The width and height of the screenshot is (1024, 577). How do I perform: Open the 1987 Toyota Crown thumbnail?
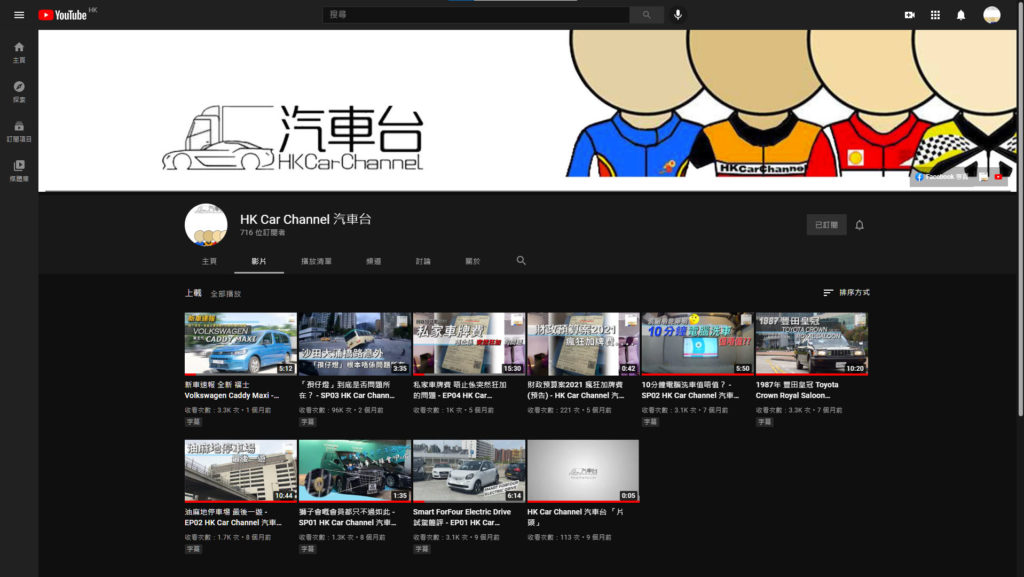click(x=812, y=343)
